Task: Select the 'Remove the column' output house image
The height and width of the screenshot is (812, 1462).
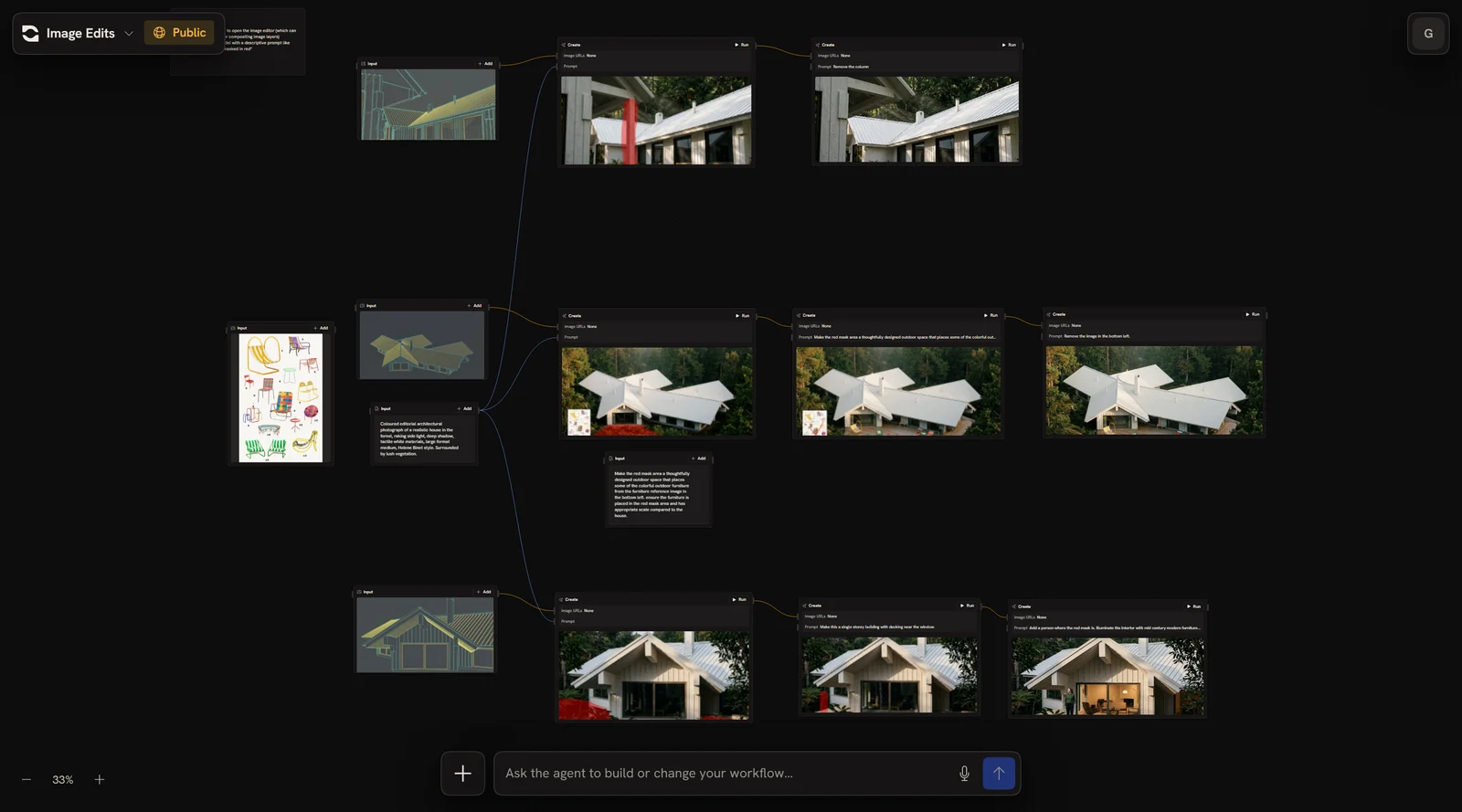Action: [x=916, y=119]
